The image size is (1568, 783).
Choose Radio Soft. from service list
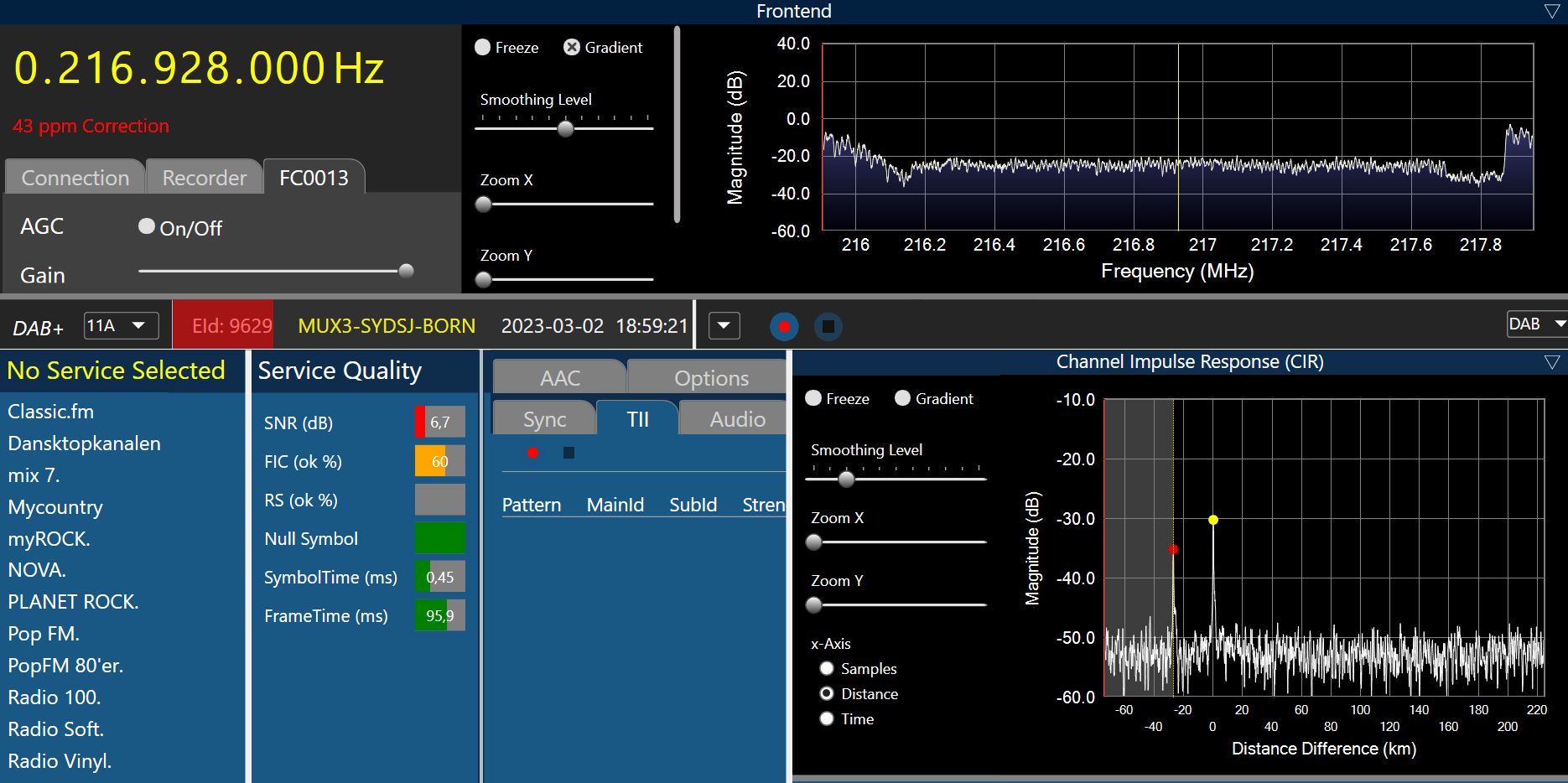pyautogui.click(x=56, y=729)
